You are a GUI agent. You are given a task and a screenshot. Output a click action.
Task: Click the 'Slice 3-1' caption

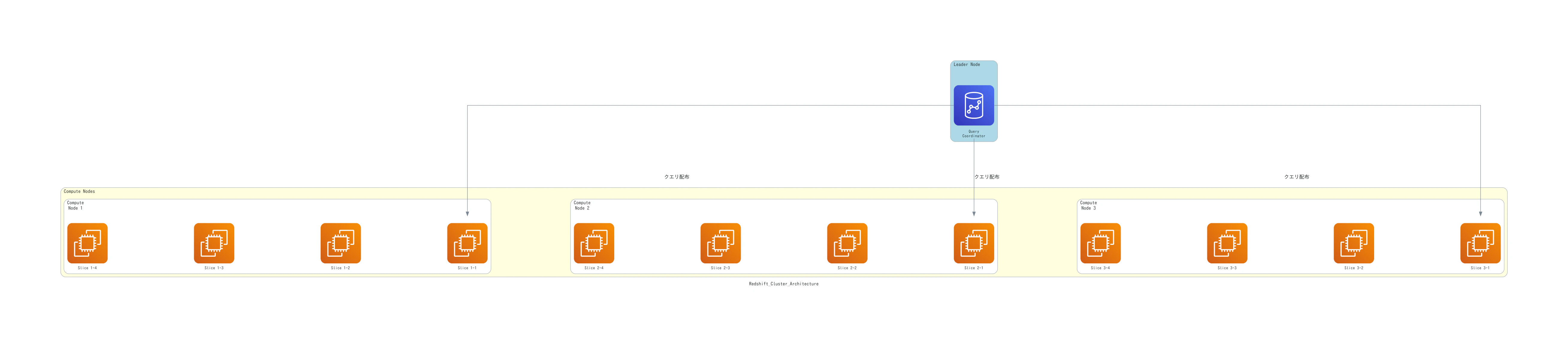coord(1480,268)
